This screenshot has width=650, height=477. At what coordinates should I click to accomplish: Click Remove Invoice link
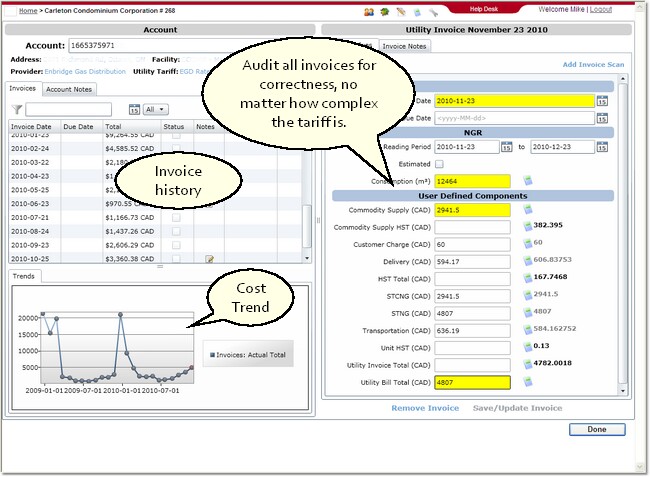(425, 408)
